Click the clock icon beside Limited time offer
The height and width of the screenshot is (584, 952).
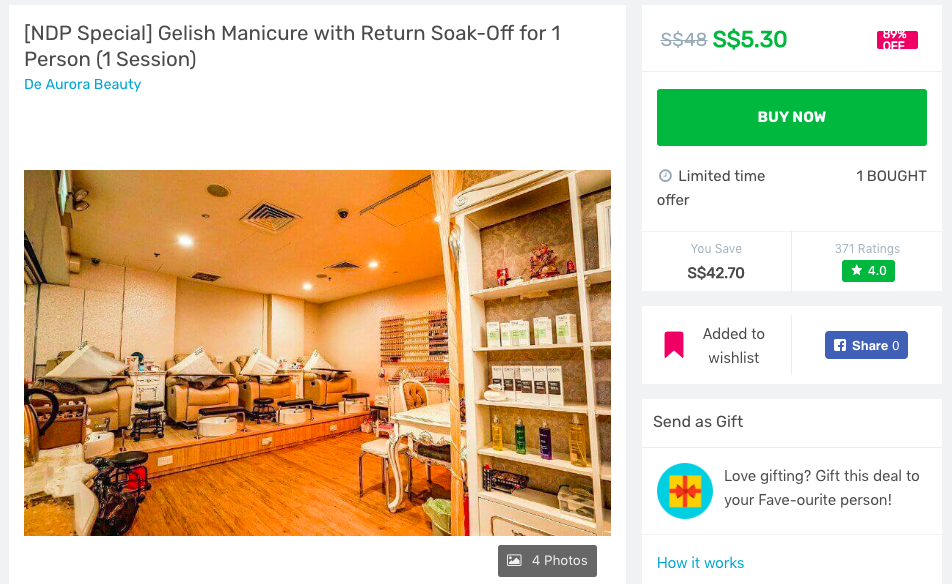click(x=665, y=176)
